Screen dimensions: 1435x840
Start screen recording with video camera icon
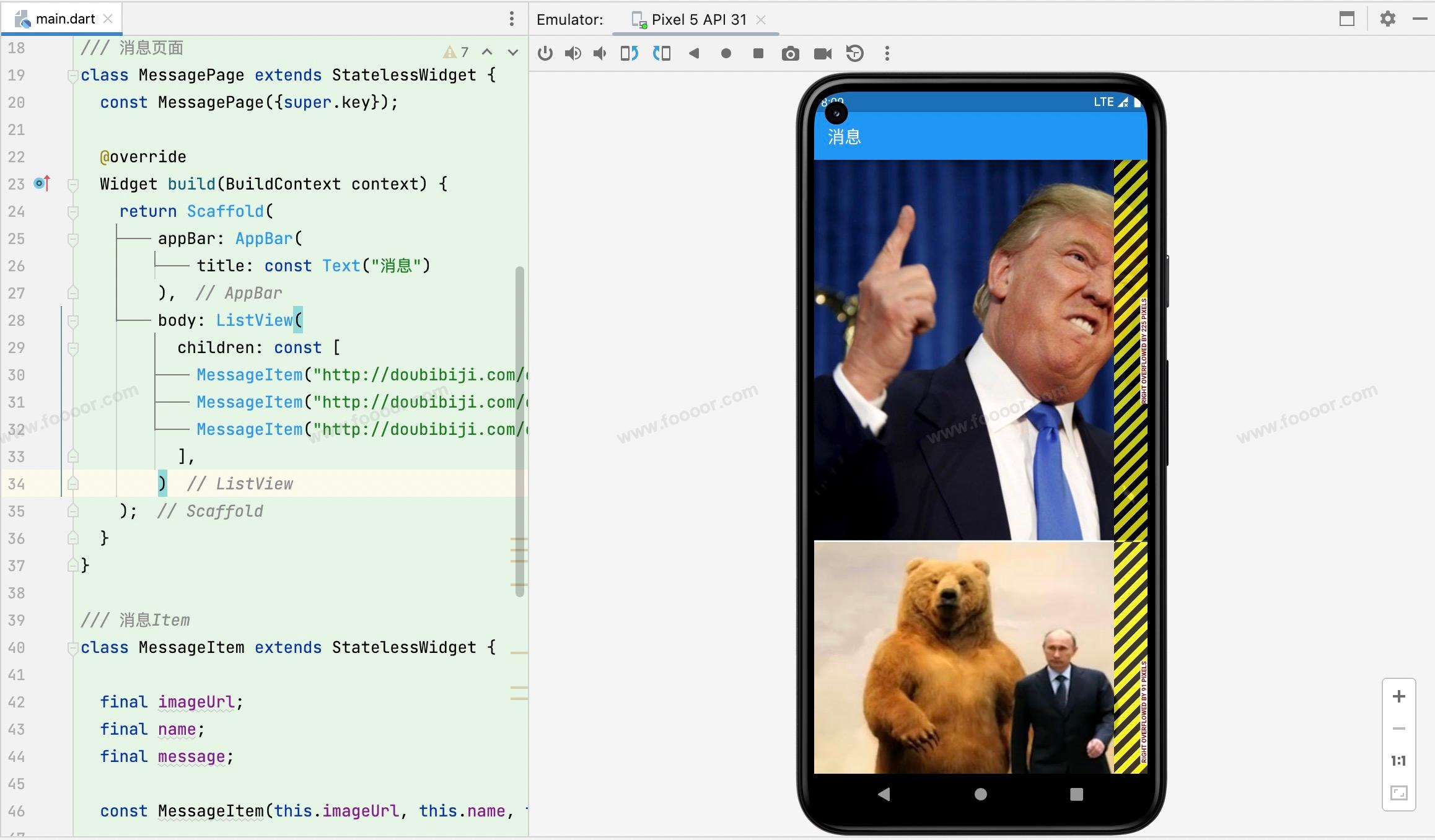pyautogui.click(x=823, y=54)
